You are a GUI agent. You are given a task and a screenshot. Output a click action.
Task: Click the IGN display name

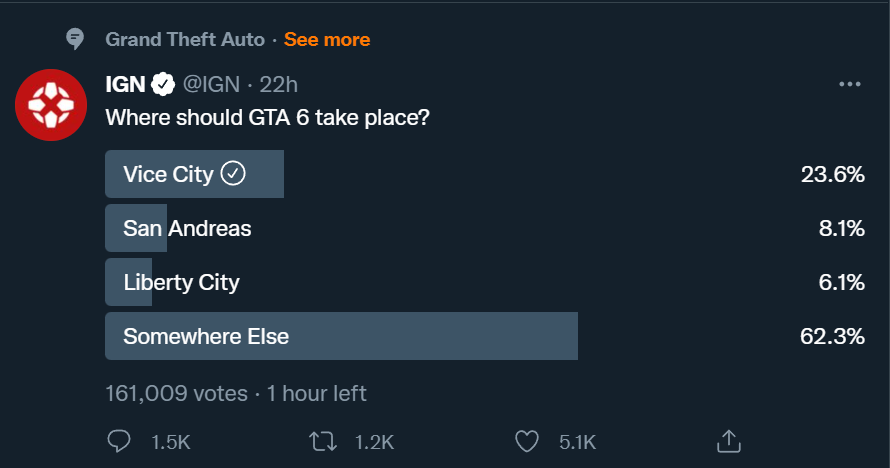[x=125, y=85]
